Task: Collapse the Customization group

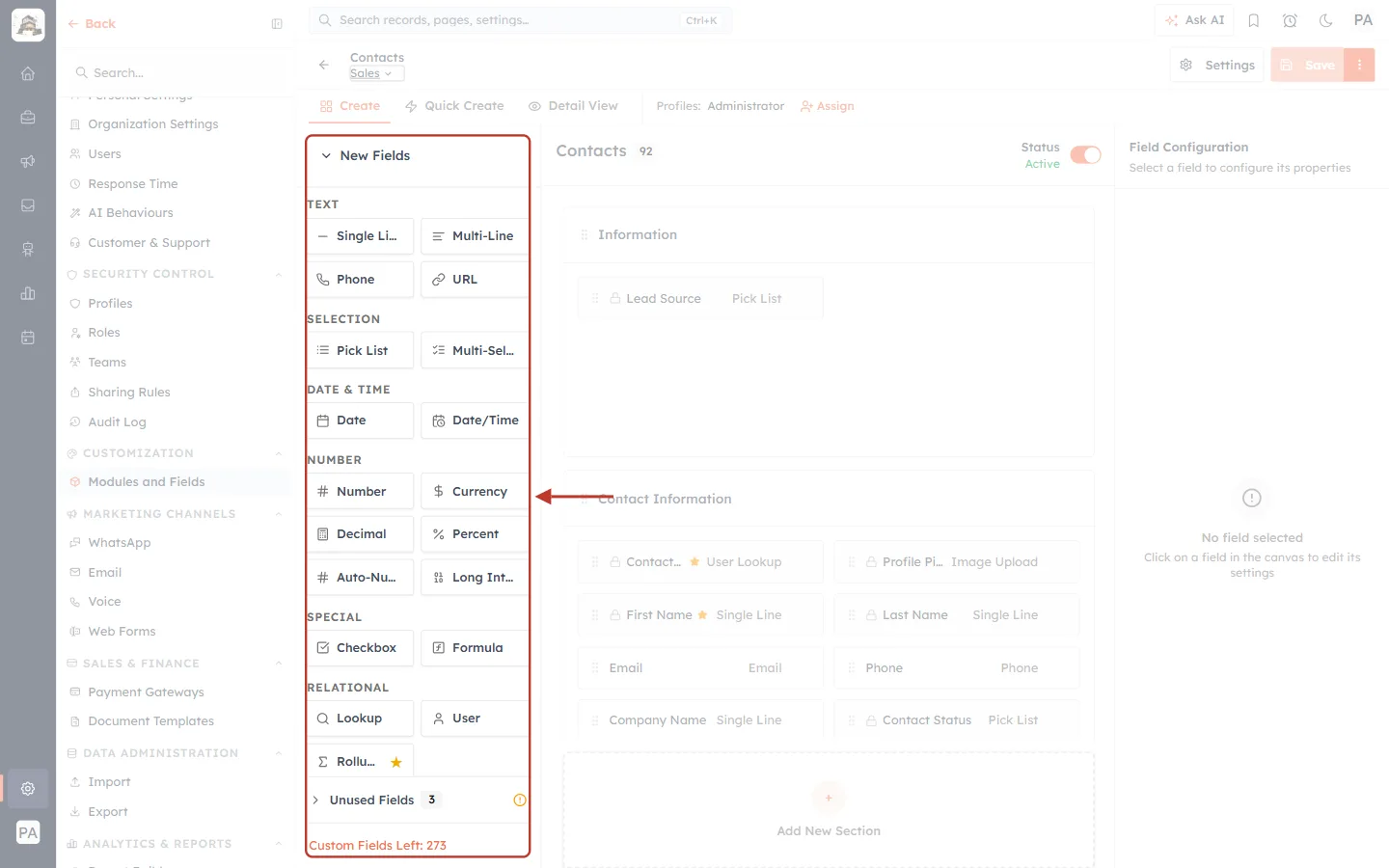Action: coord(279,453)
